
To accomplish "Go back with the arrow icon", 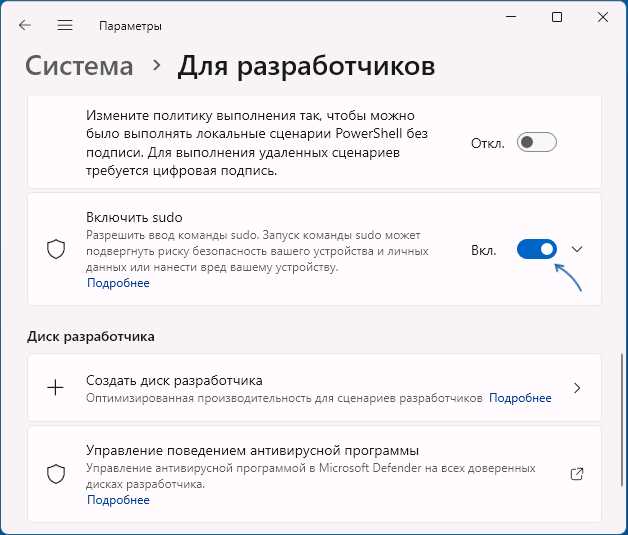I will 25,25.
